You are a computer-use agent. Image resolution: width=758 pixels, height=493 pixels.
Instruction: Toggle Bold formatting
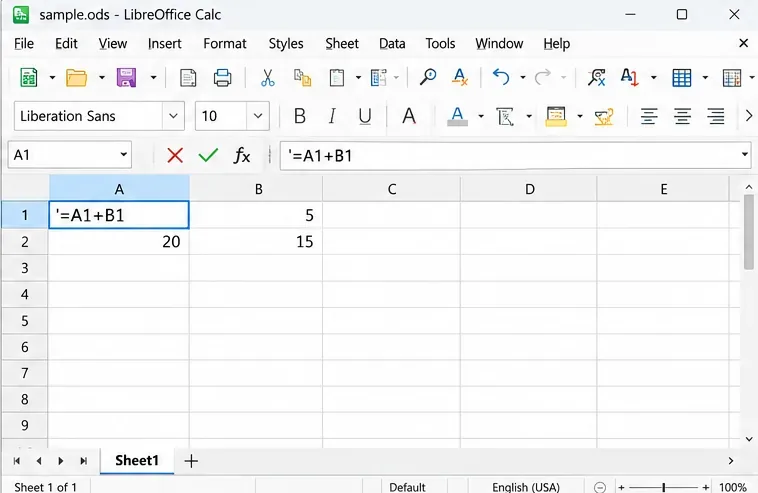[300, 116]
